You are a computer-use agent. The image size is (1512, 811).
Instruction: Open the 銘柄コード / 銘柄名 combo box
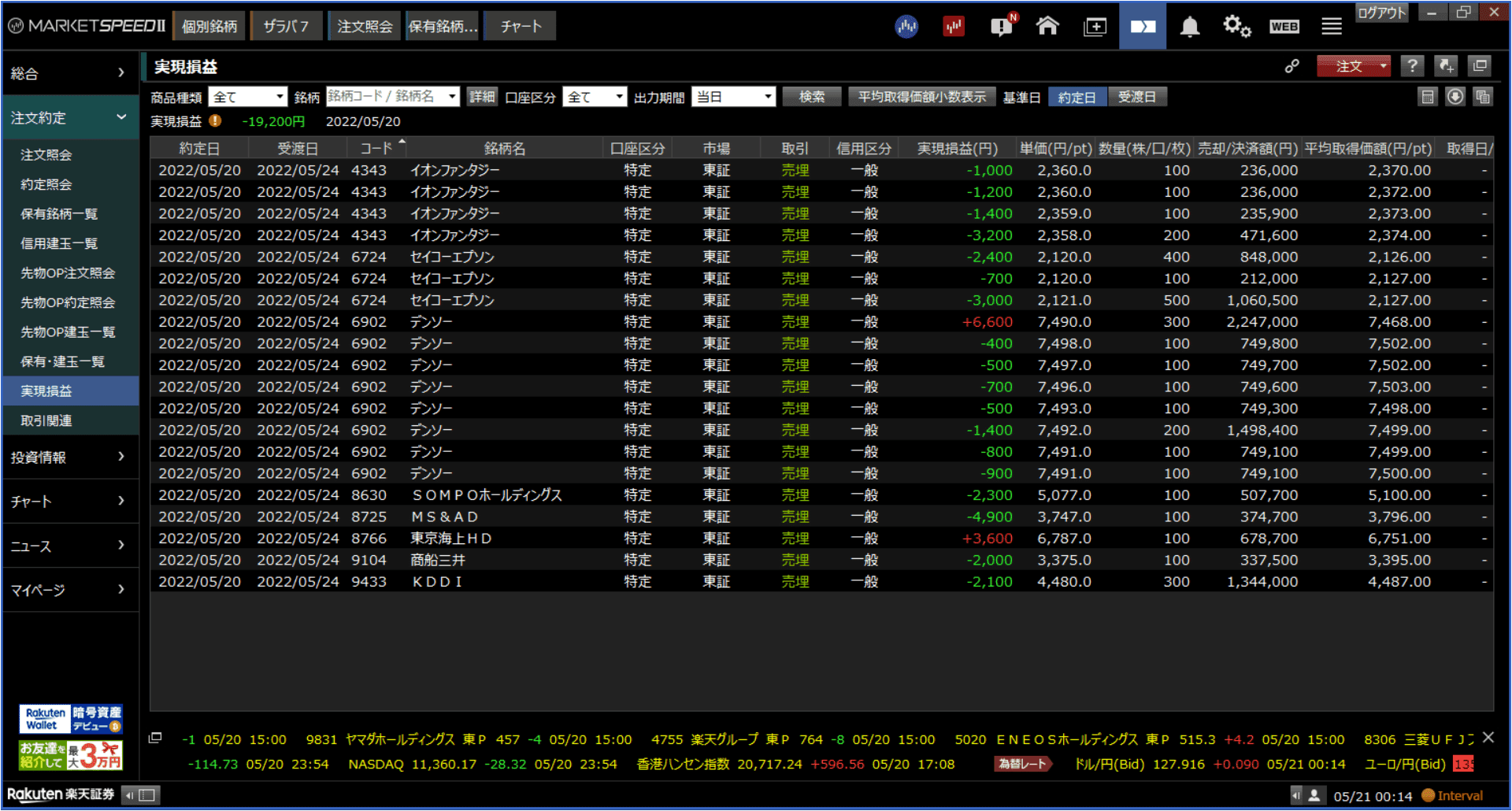click(392, 97)
